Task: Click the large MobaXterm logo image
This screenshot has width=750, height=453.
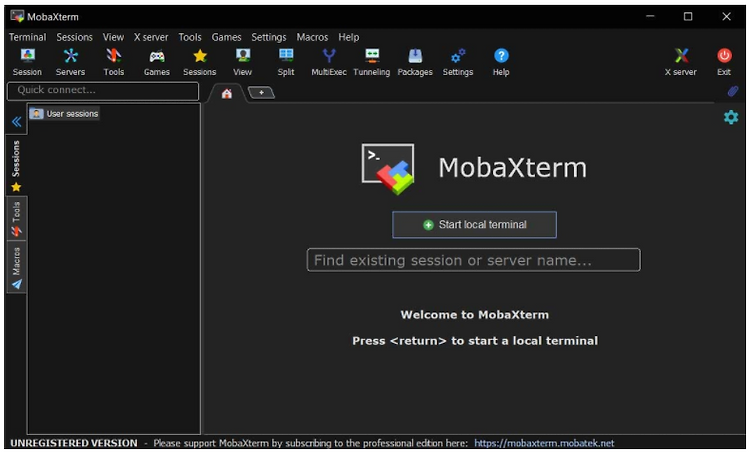Action: pos(388,169)
